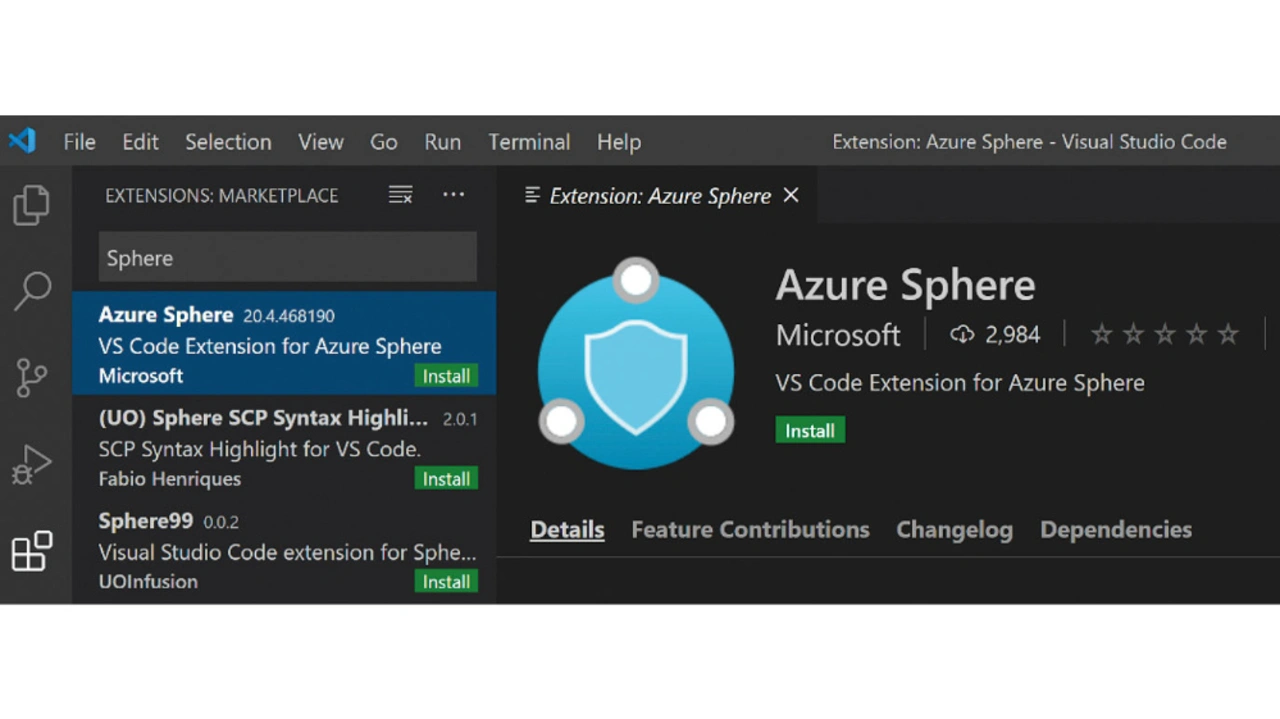Focus the marketplace search box containing Sphere
Screen dimensions: 1280x719
pyautogui.click(x=287, y=258)
